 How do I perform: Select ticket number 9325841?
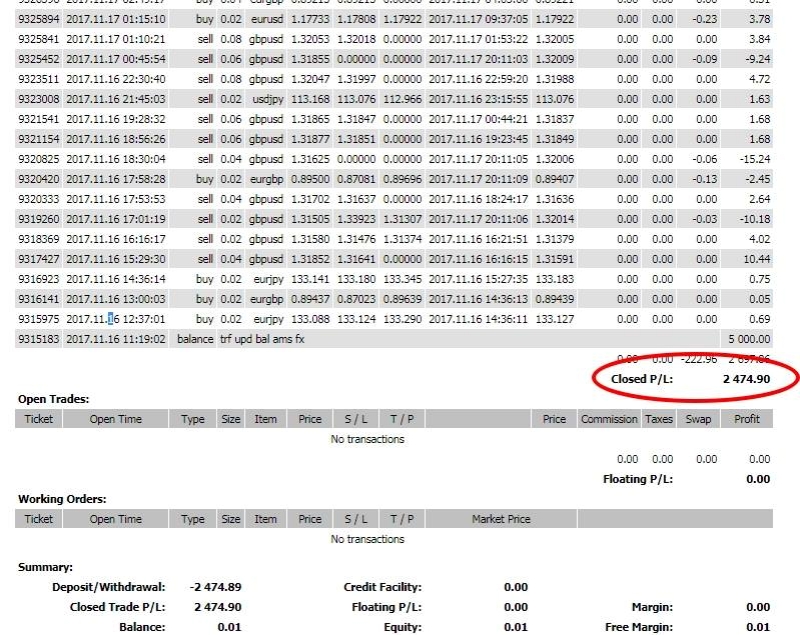[x=39, y=39]
